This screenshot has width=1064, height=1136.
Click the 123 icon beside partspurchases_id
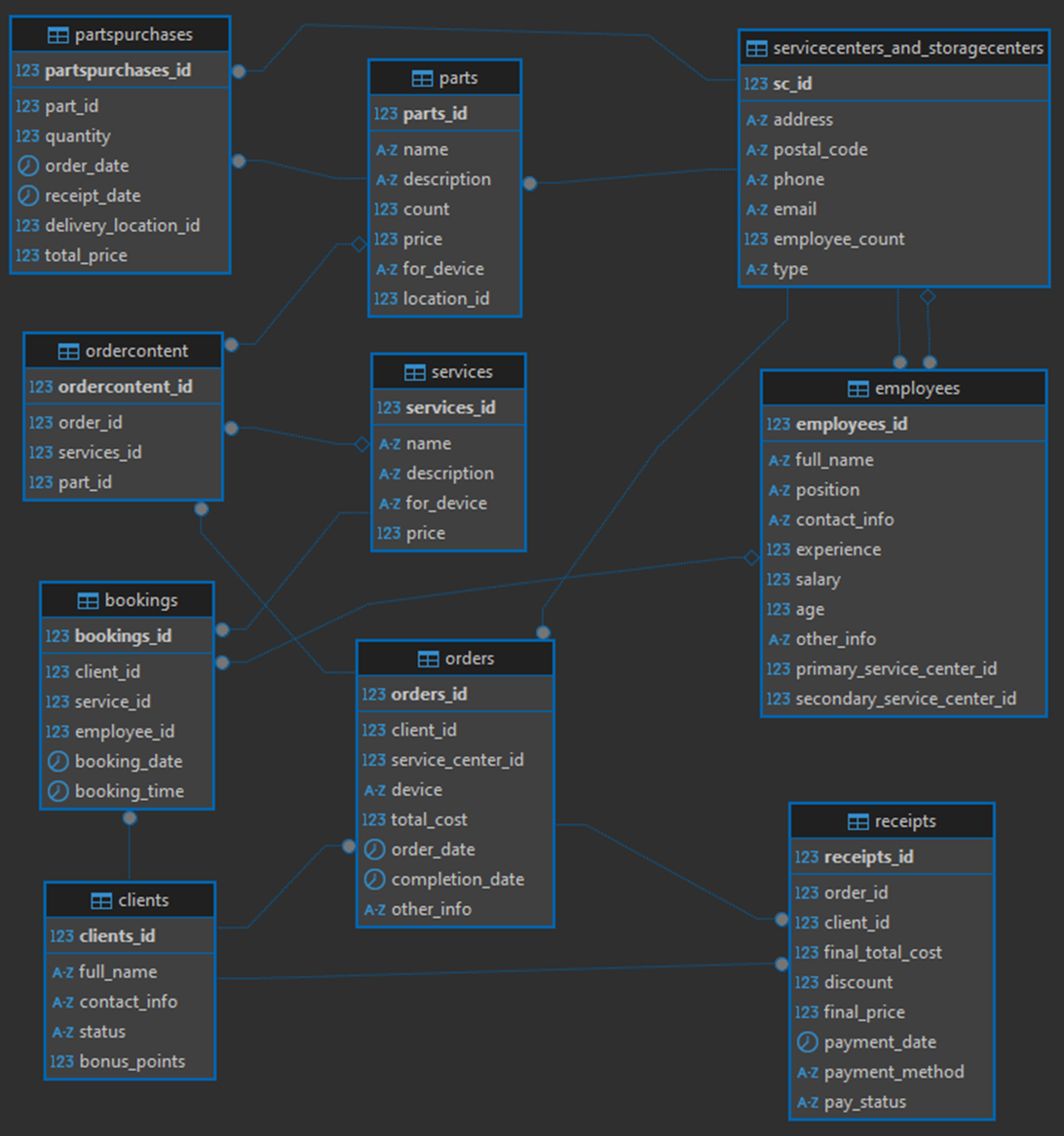pyautogui.click(x=27, y=70)
